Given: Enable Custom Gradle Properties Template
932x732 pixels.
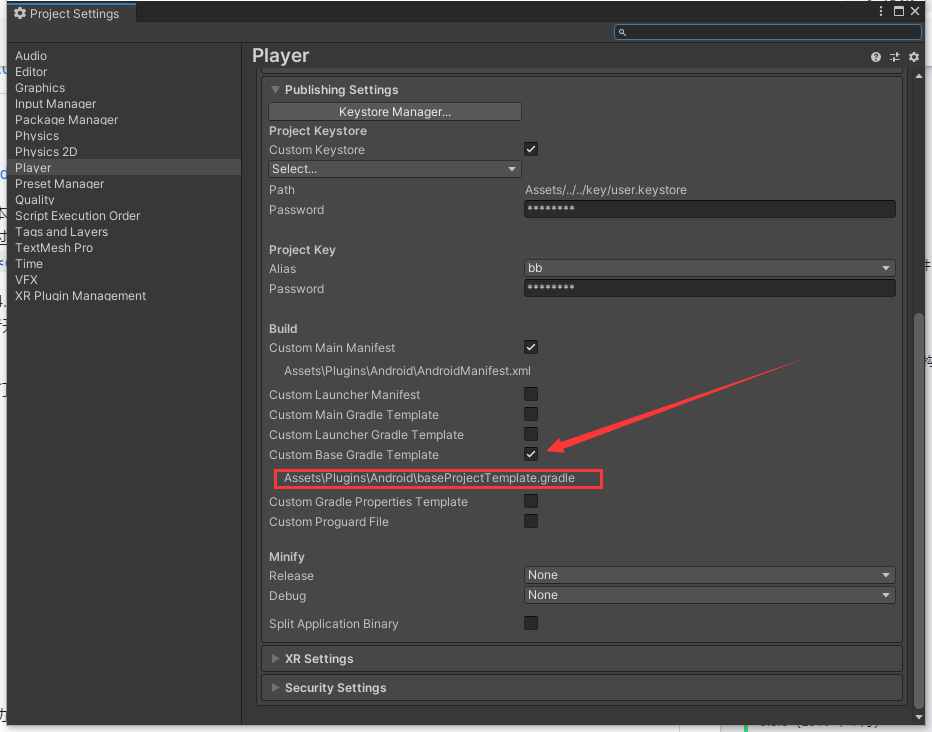Looking at the screenshot, I should 531,501.
